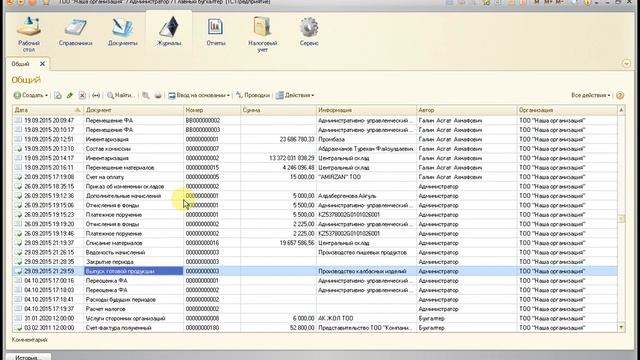The width and height of the screenshot is (640, 360).
Task: Click scroll up arrow of the table
Action: click(x=621, y=110)
